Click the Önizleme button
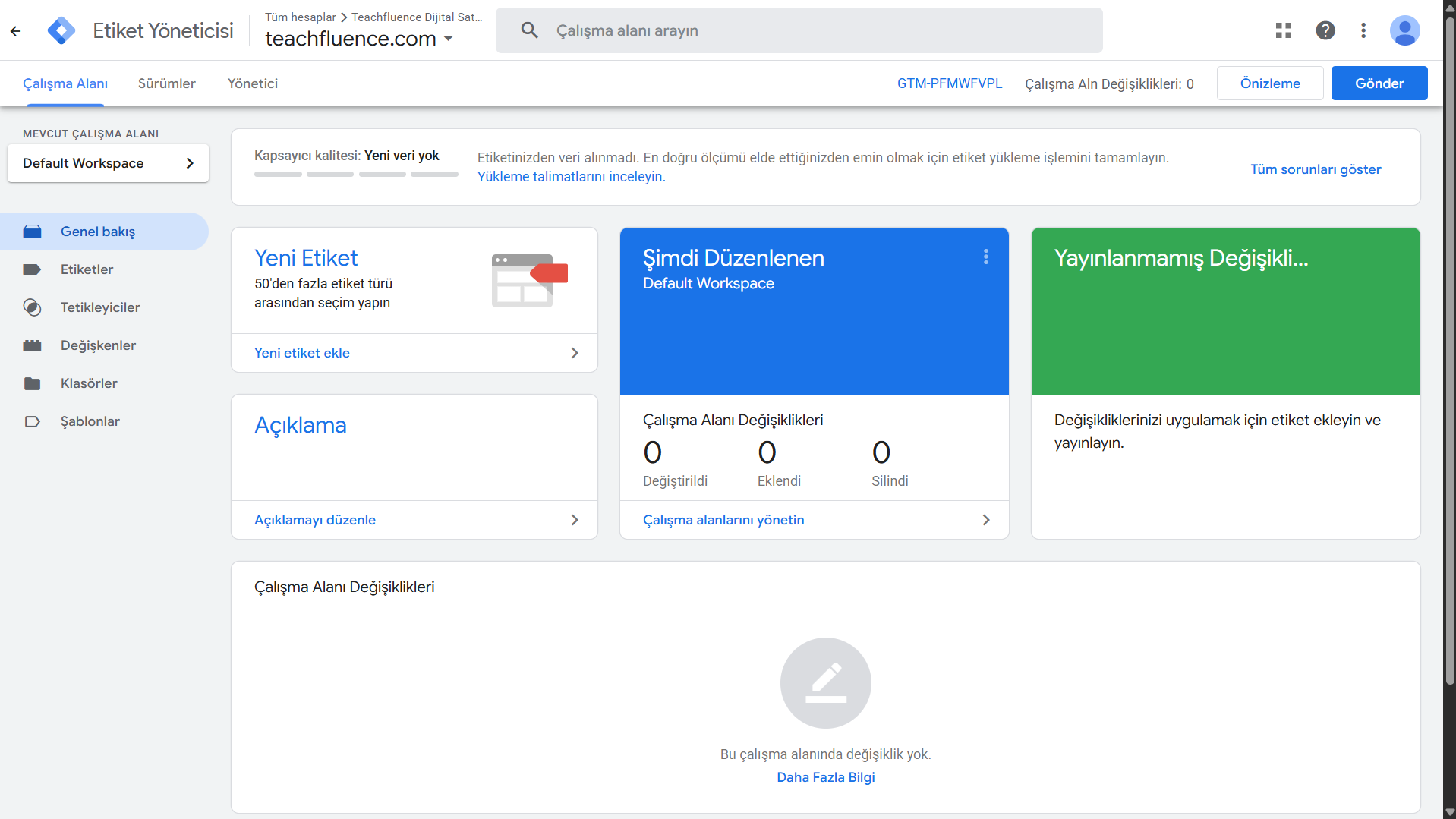Screen dimensions: 1456x819 (x=1269, y=83)
